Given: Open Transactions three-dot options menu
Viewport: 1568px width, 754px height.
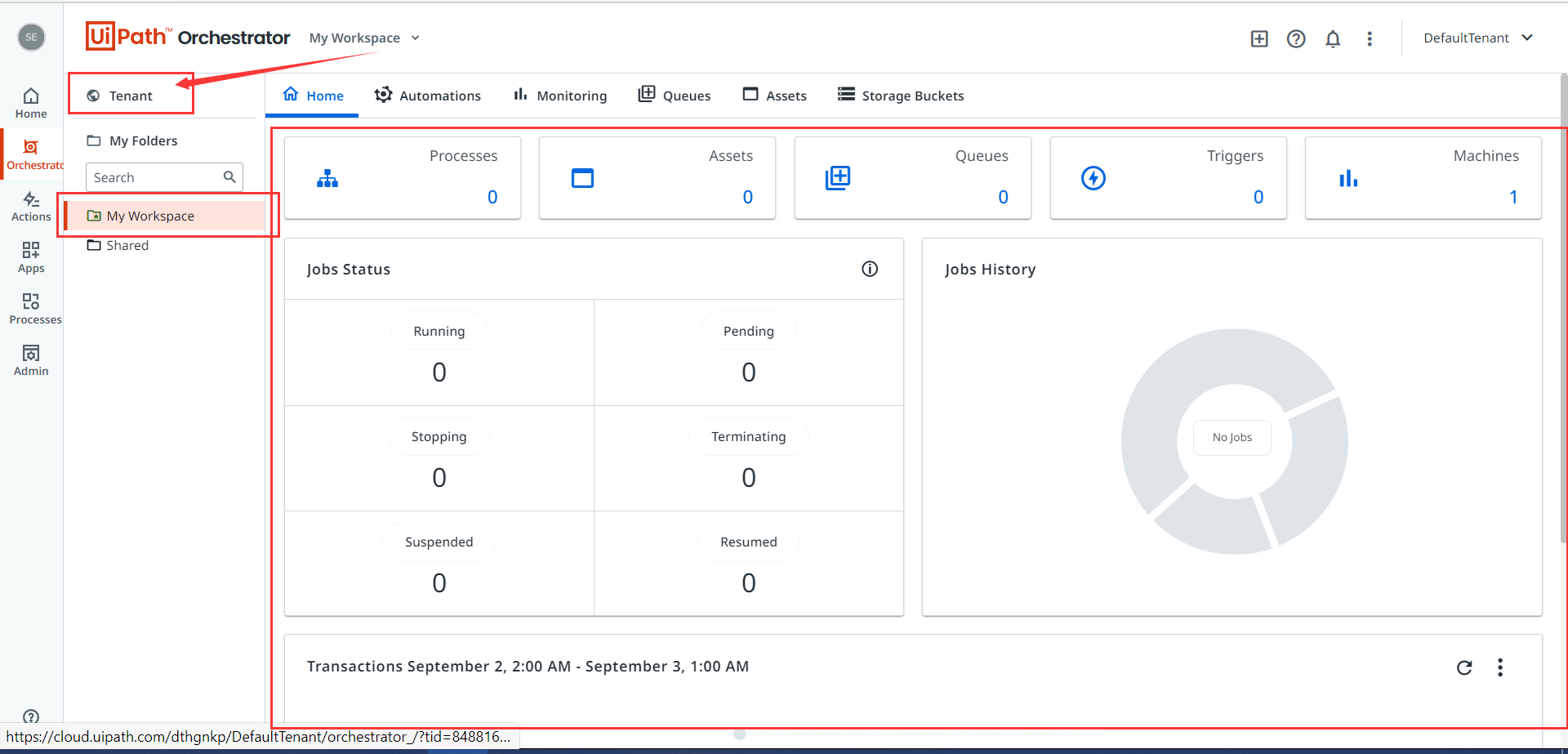Looking at the screenshot, I should [1500, 667].
